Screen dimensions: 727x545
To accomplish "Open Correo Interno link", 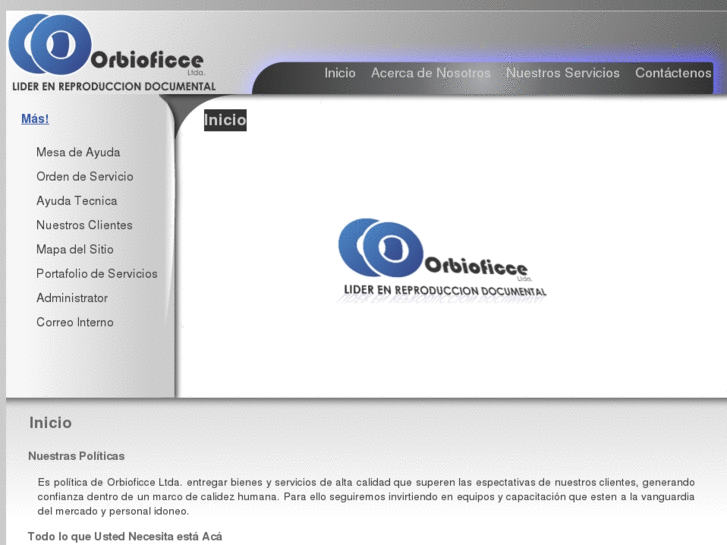I will click(75, 322).
